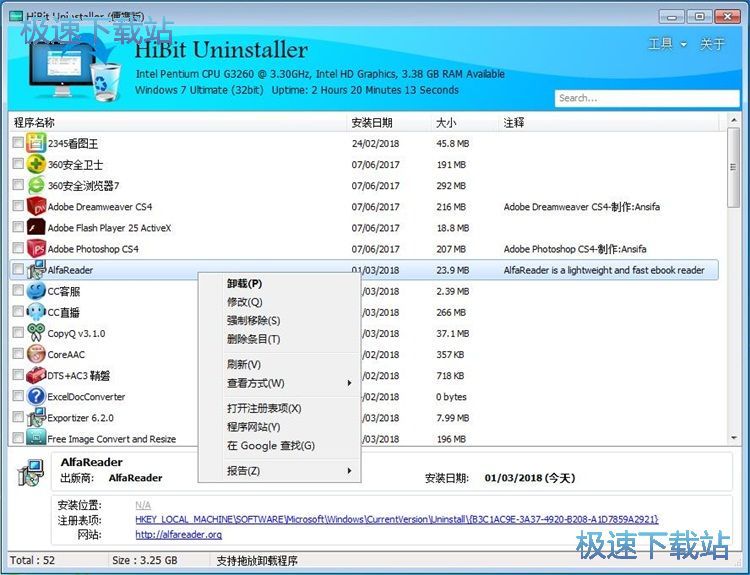Click the N/A install location link

pyautogui.click(x=143, y=505)
